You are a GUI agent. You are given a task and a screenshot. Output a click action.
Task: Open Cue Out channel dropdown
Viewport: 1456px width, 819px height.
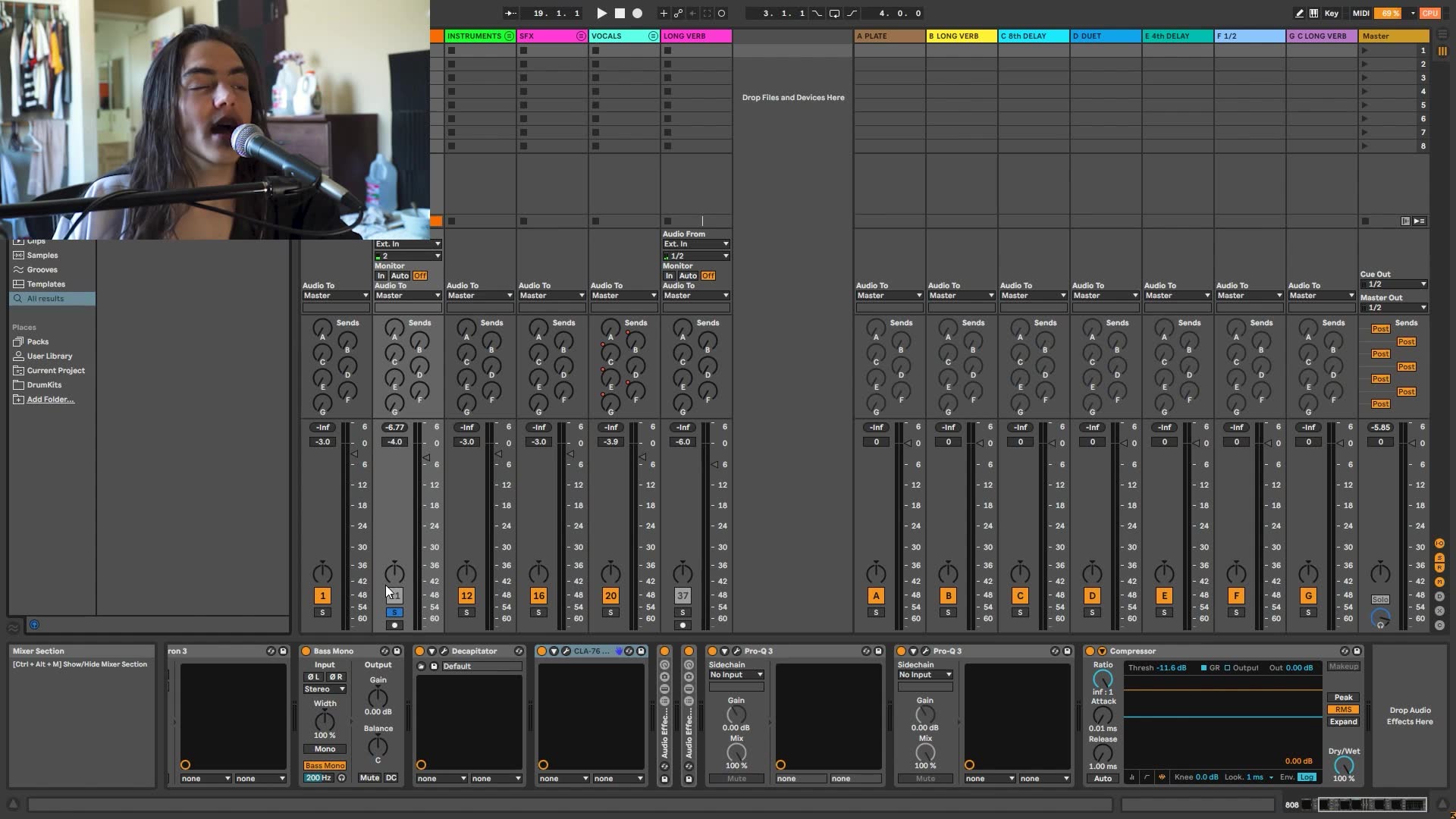(1394, 284)
